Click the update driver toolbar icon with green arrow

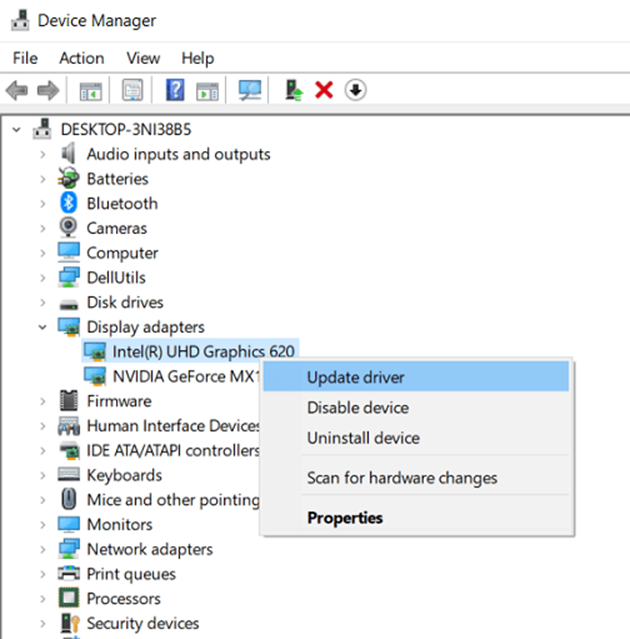[x=293, y=90]
